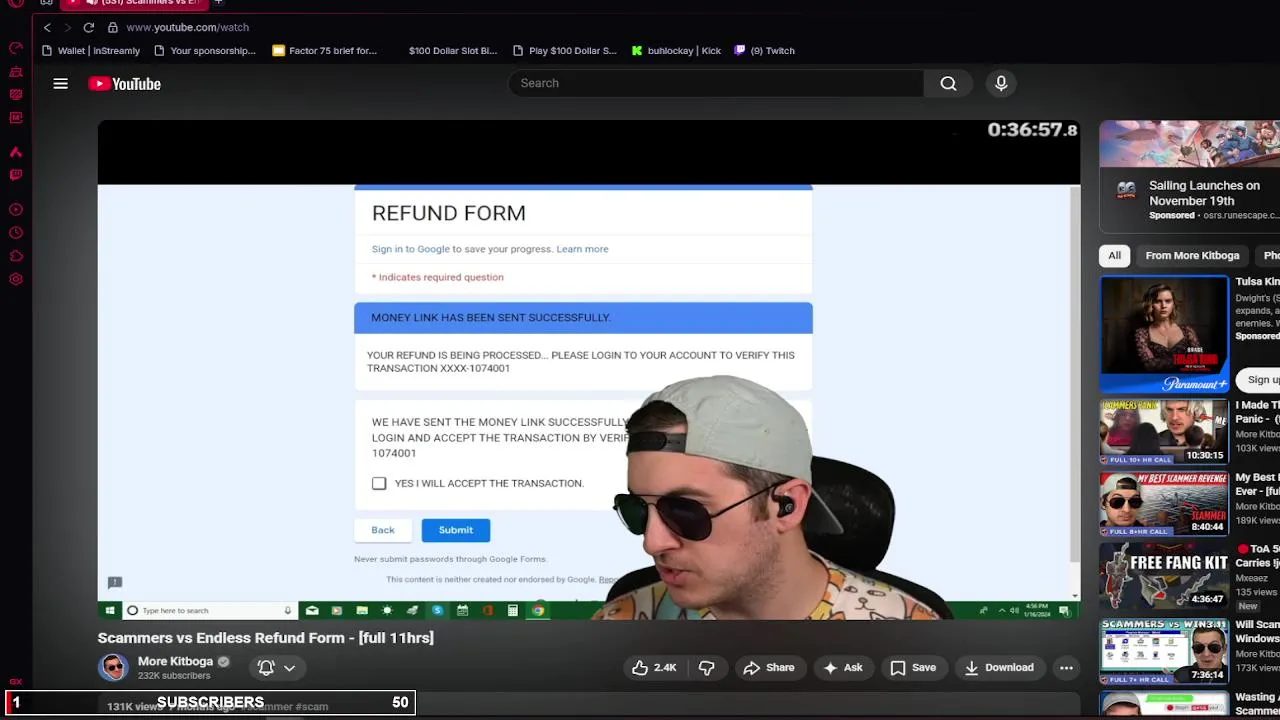1280x720 pixels.
Task: Open more actions ellipsis under video
Action: pyautogui.click(x=1066, y=668)
